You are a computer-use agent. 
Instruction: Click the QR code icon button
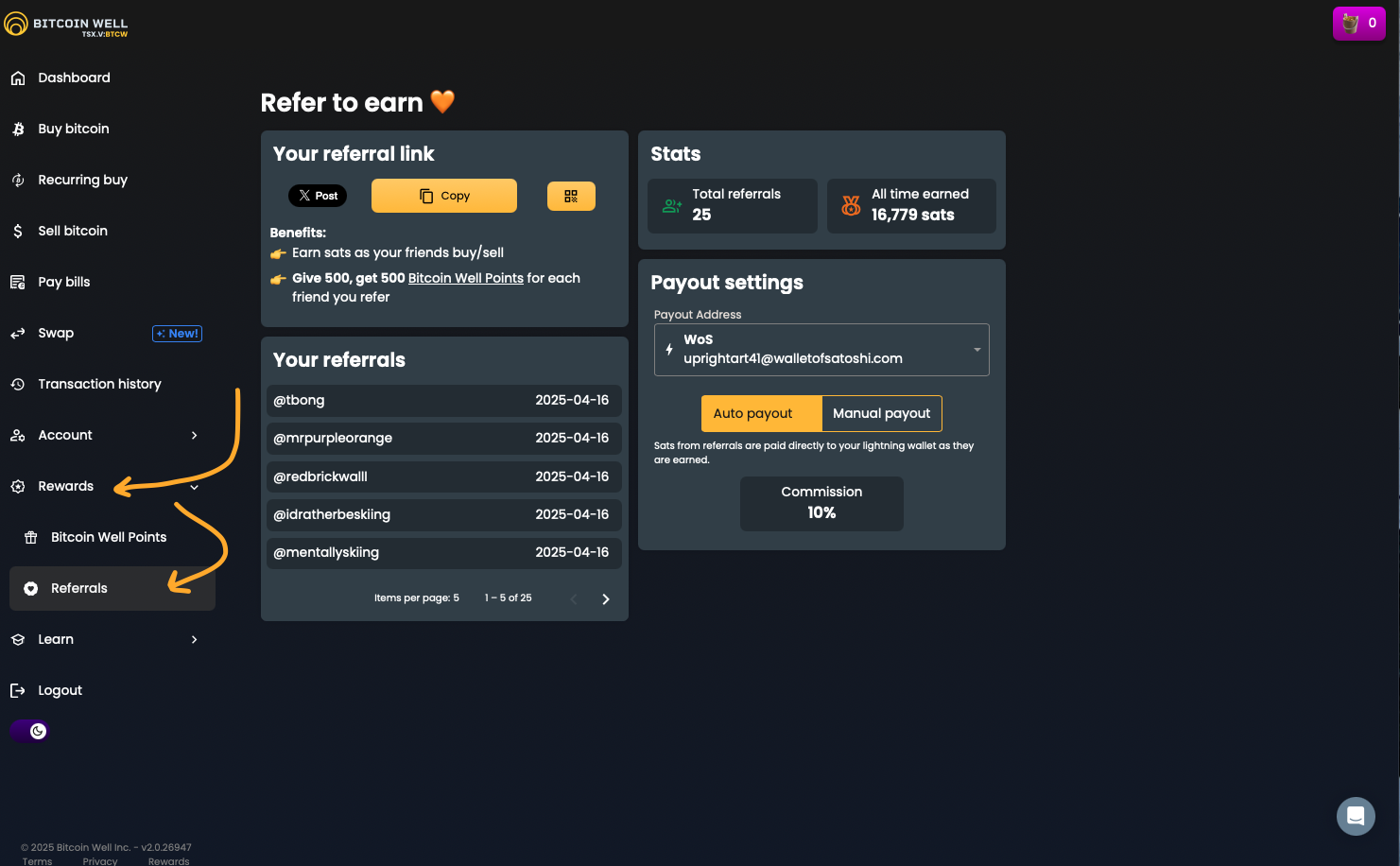[x=571, y=196]
